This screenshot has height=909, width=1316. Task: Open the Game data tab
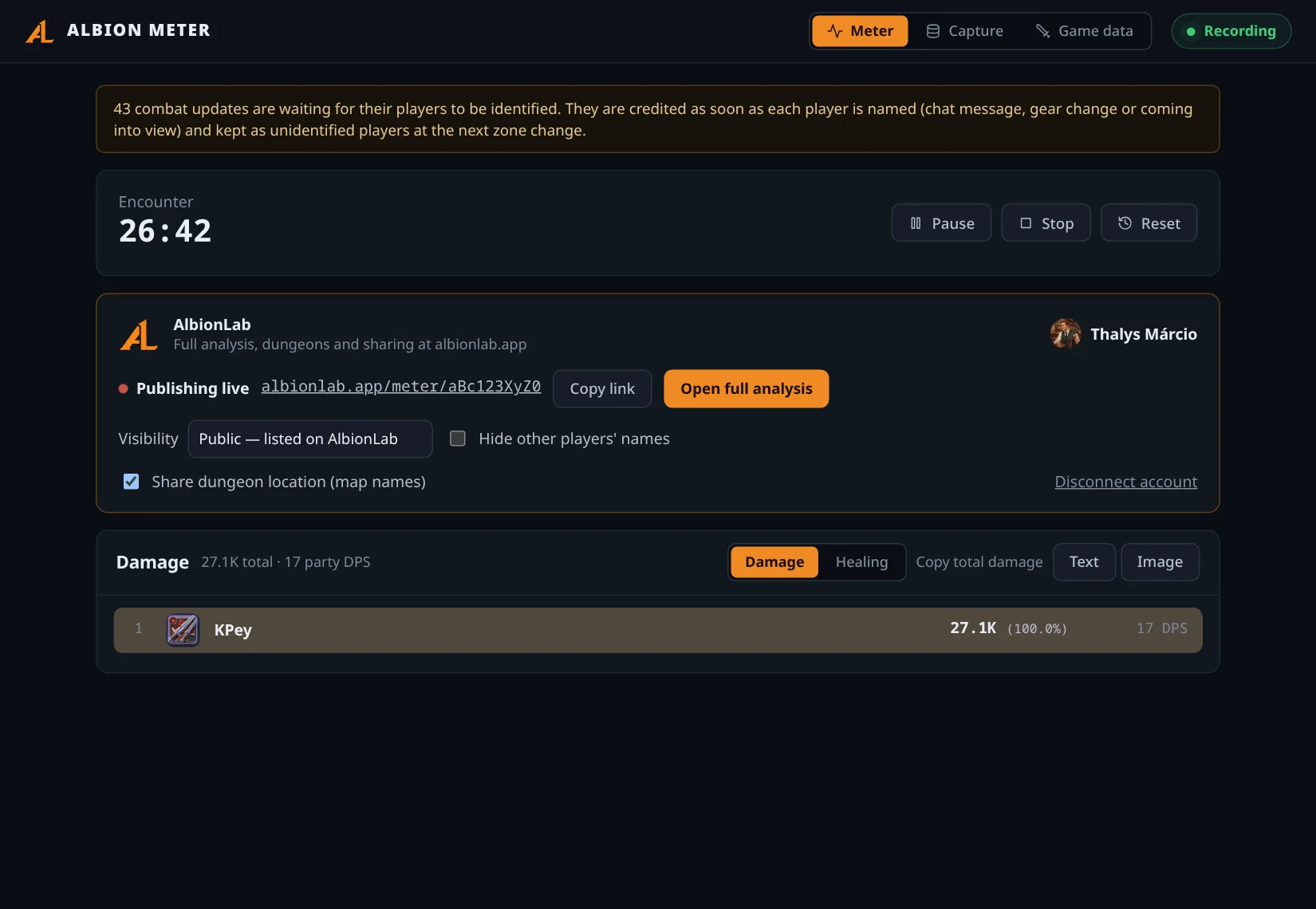tap(1085, 31)
